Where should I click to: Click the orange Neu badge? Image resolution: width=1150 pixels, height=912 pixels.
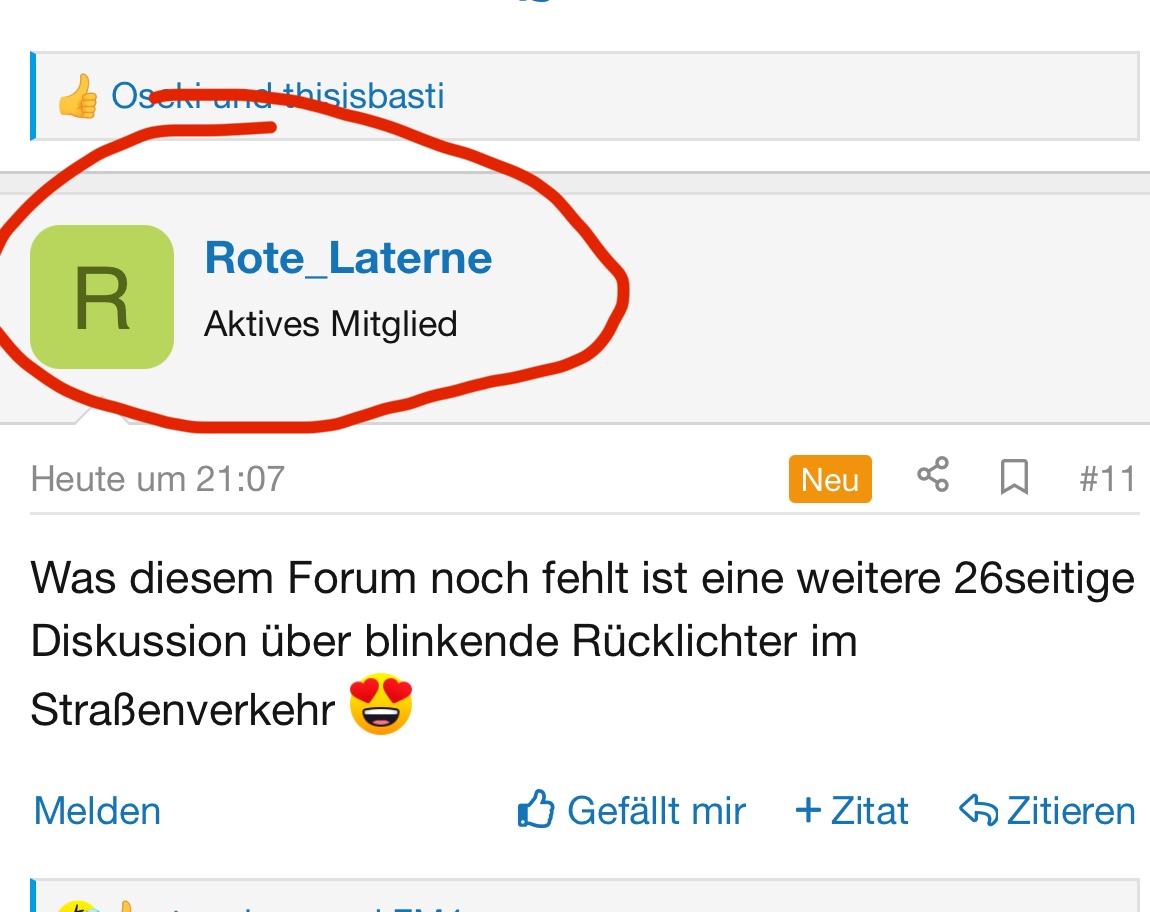point(830,479)
